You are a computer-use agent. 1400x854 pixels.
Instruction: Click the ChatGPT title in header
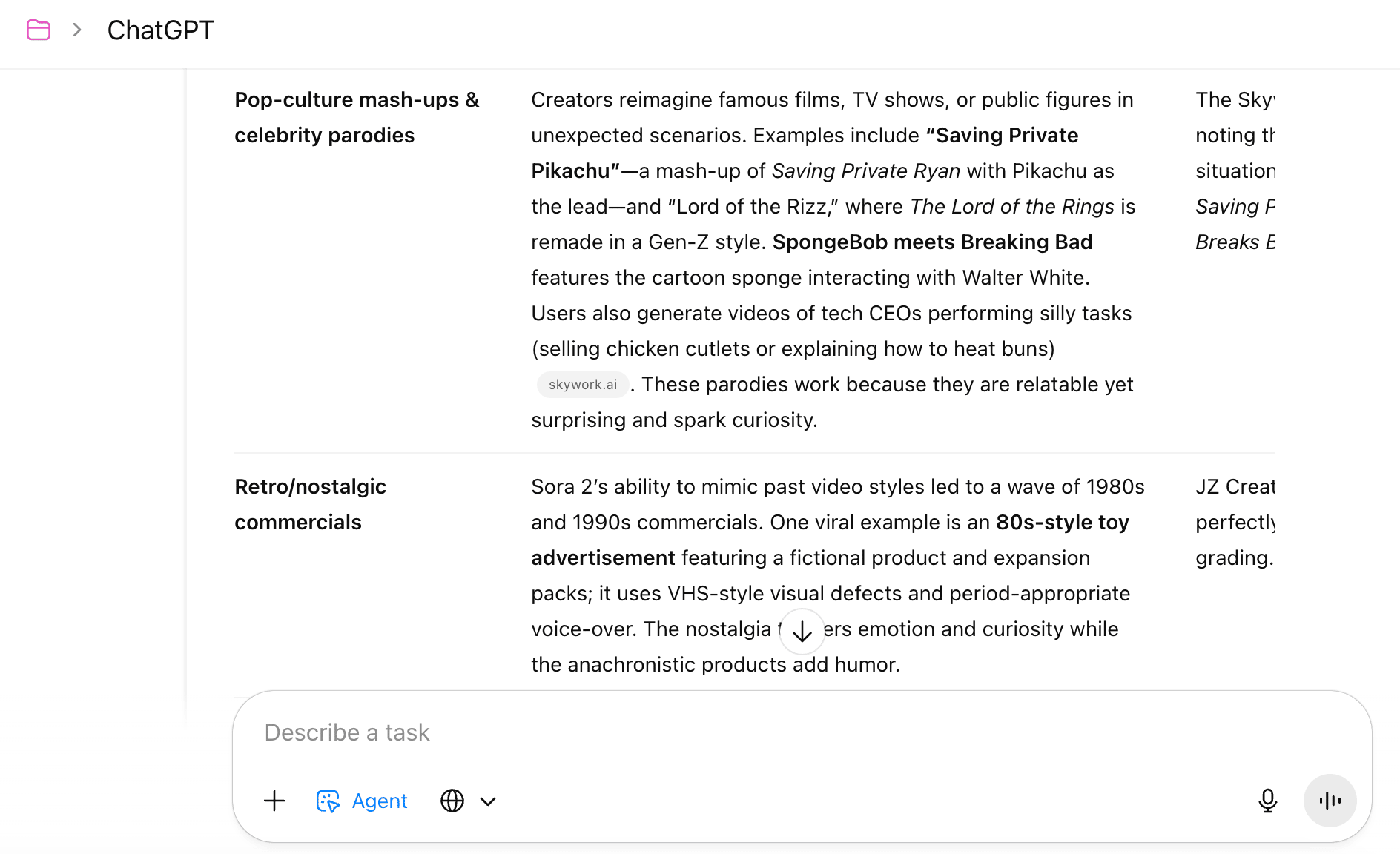pyautogui.click(x=160, y=30)
